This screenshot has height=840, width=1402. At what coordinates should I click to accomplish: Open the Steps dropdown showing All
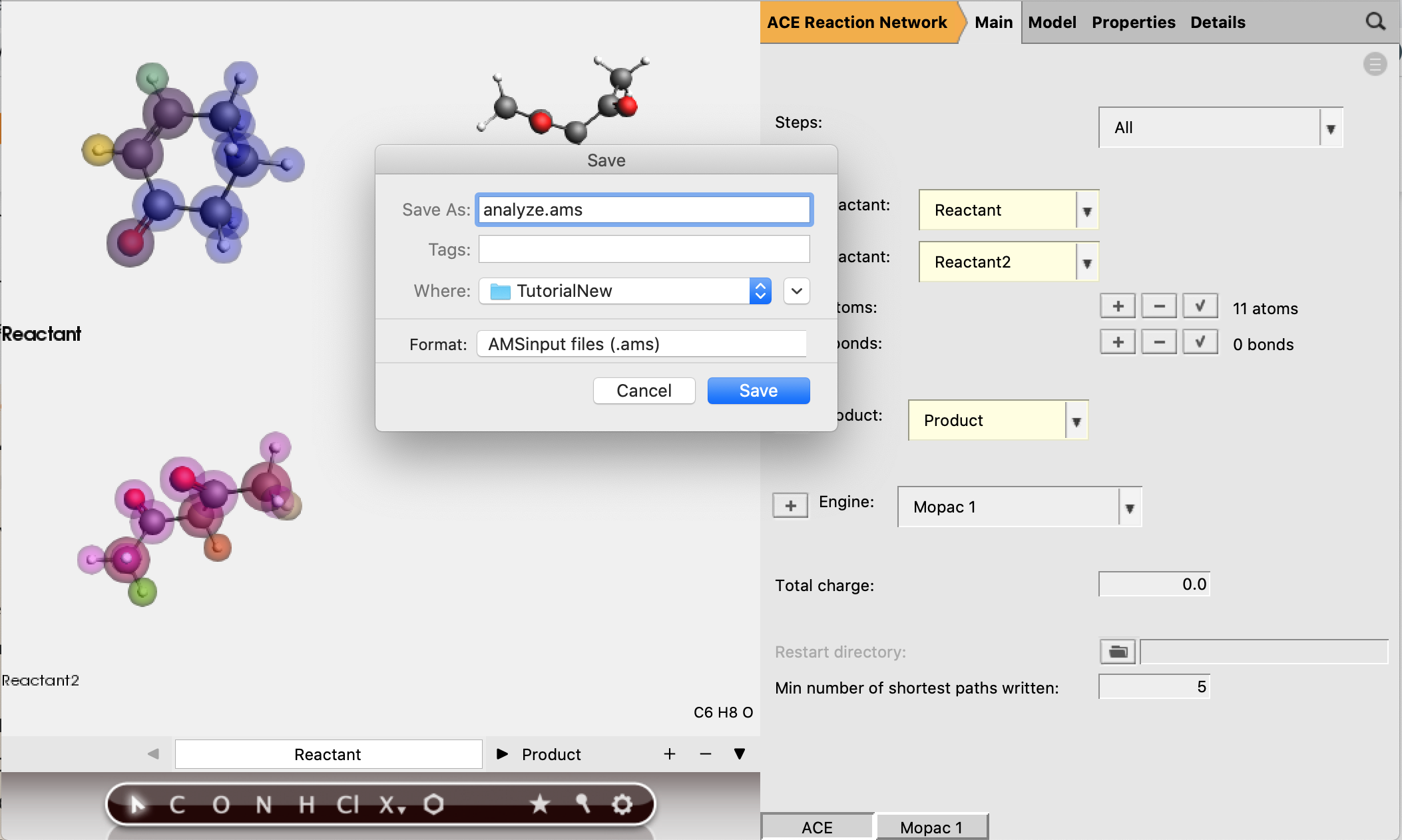pos(1329,127)
